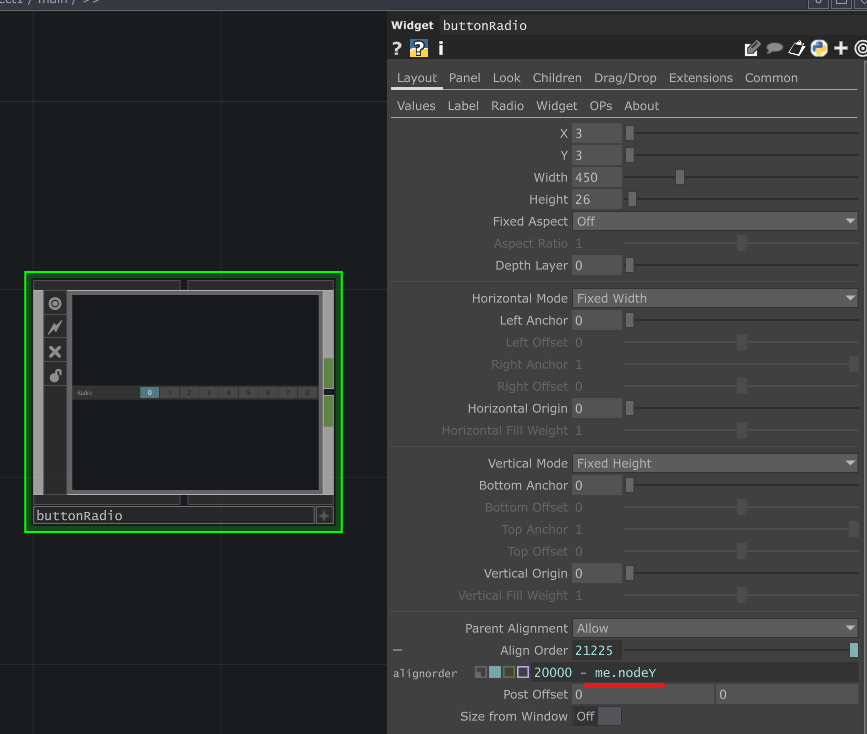Click the Python logo icon in the dialog header
867x734 pixels.
tap(820, 47)
